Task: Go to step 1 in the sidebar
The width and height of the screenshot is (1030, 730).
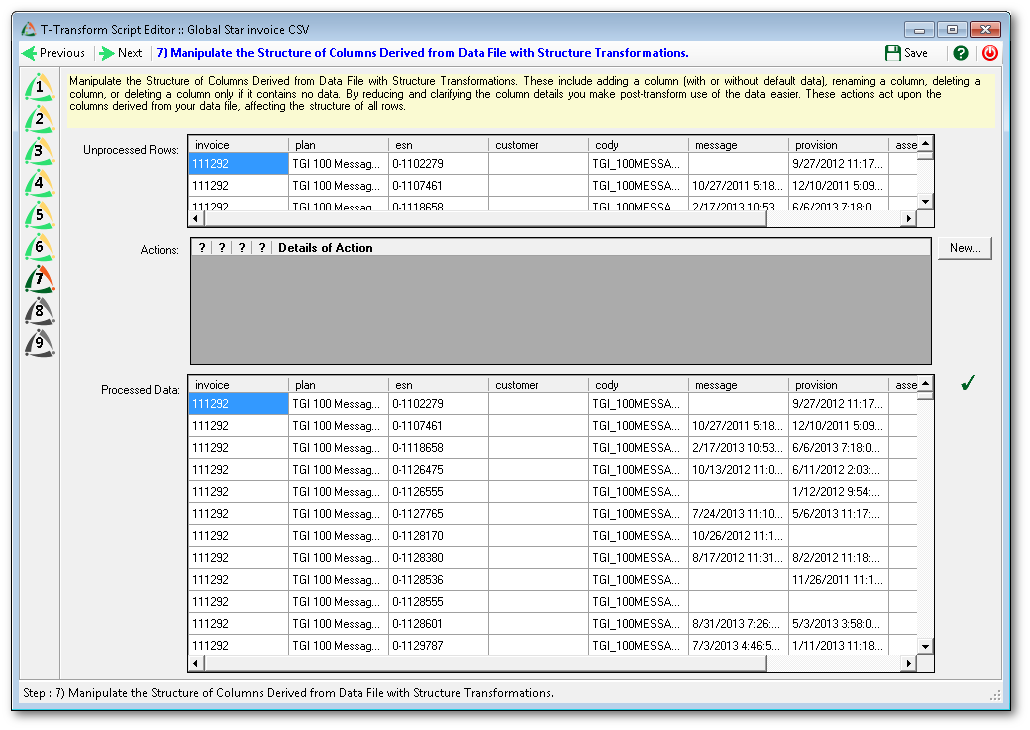Action: coord(39,87)
